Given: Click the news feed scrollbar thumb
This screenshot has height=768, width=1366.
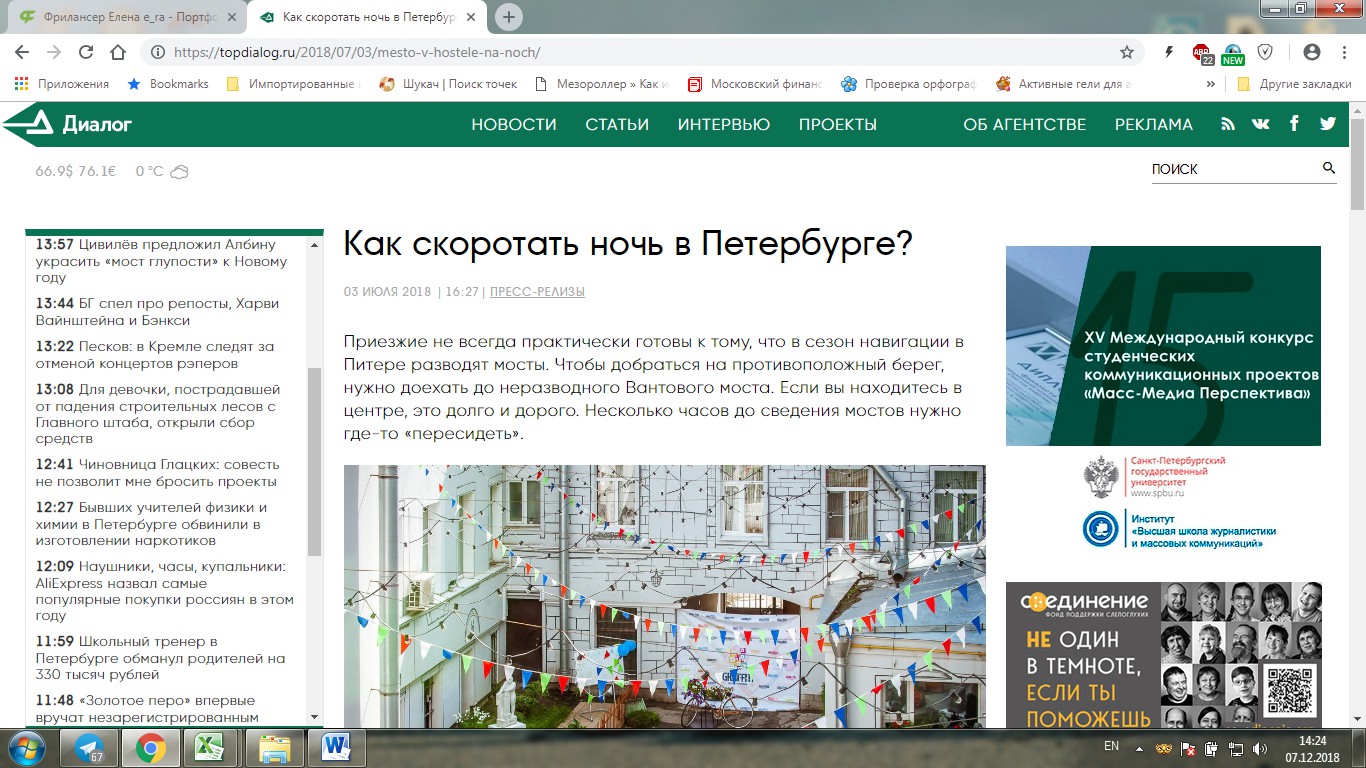Looking at the screenshot, I should [x=315, y=460].
